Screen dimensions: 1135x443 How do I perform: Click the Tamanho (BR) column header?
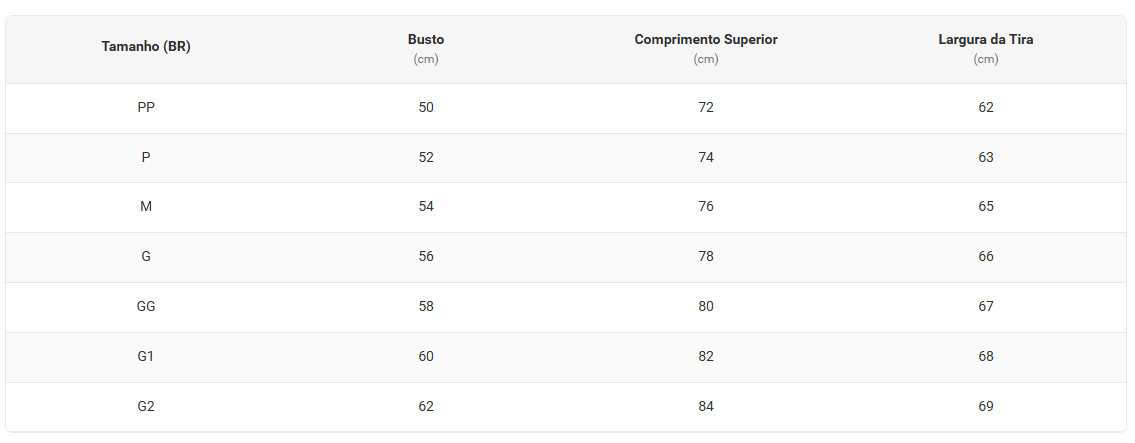point(146,47)
